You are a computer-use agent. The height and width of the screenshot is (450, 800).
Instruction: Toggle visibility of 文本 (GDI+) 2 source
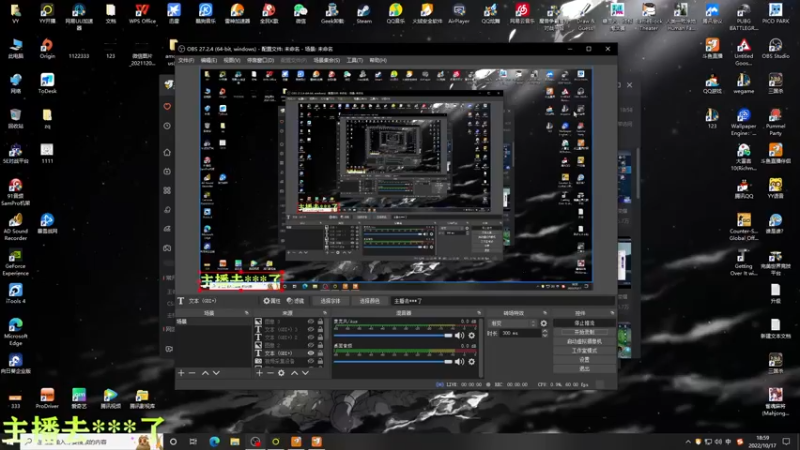pos(311,337)
